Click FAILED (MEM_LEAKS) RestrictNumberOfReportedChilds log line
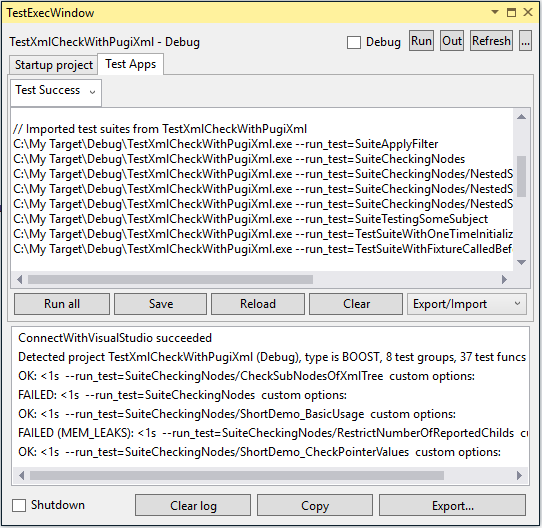The image size is (542, 528). point(273,433)
